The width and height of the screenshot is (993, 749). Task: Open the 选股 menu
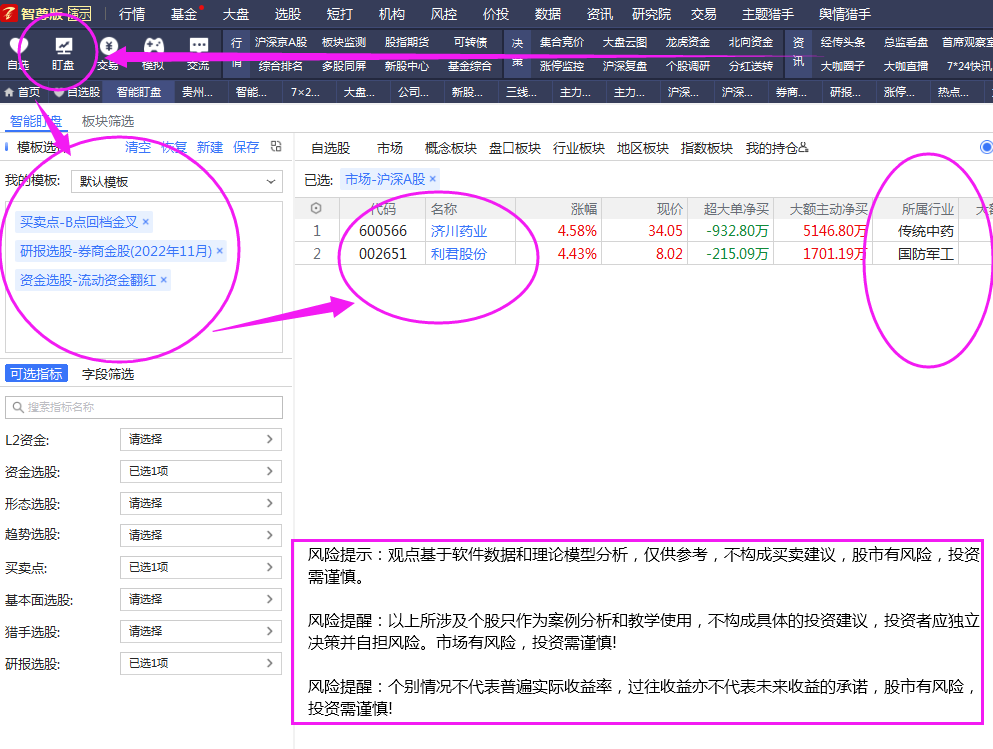pos(288,14)
